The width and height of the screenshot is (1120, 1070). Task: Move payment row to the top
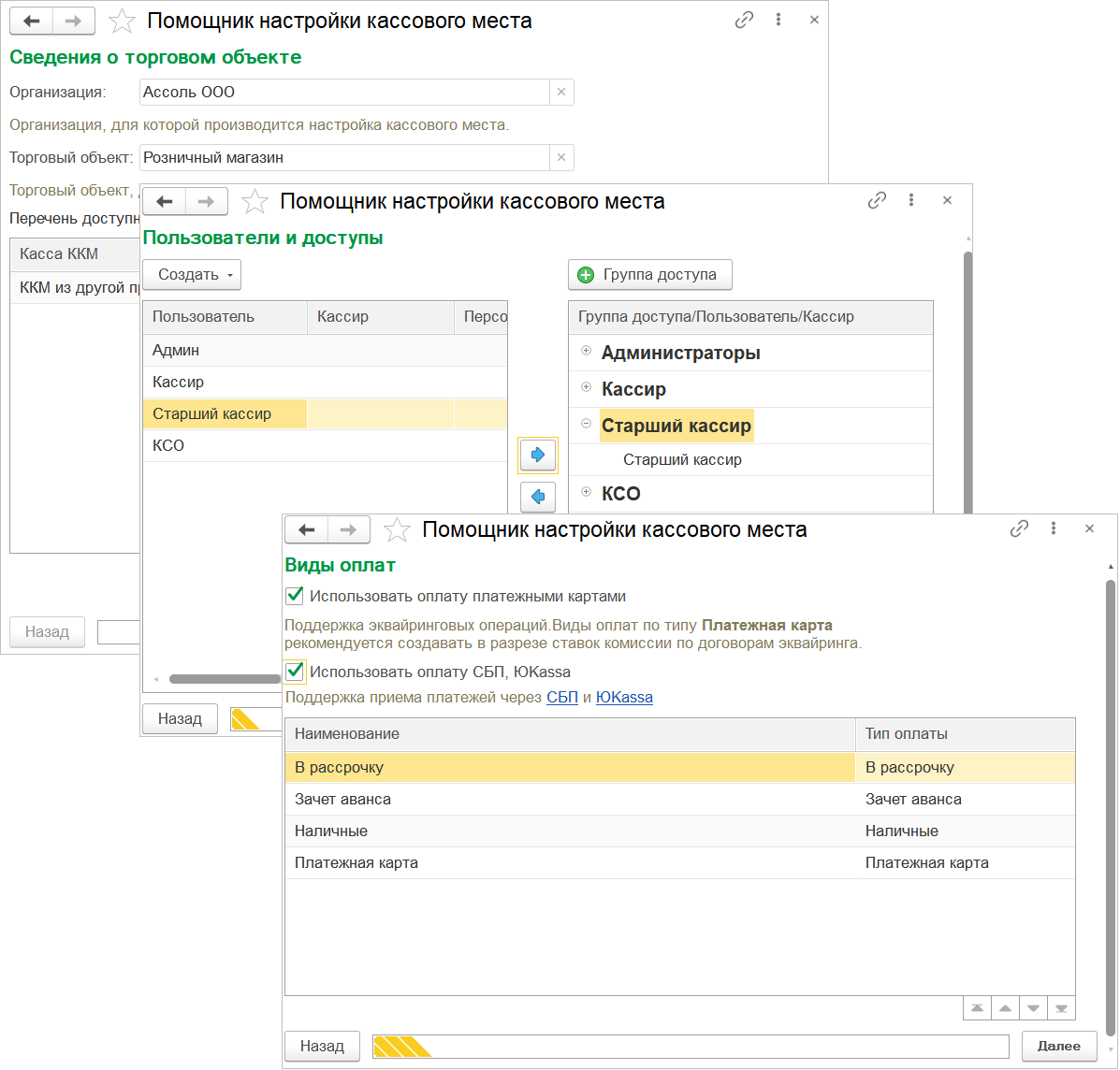coord(977,1008)
